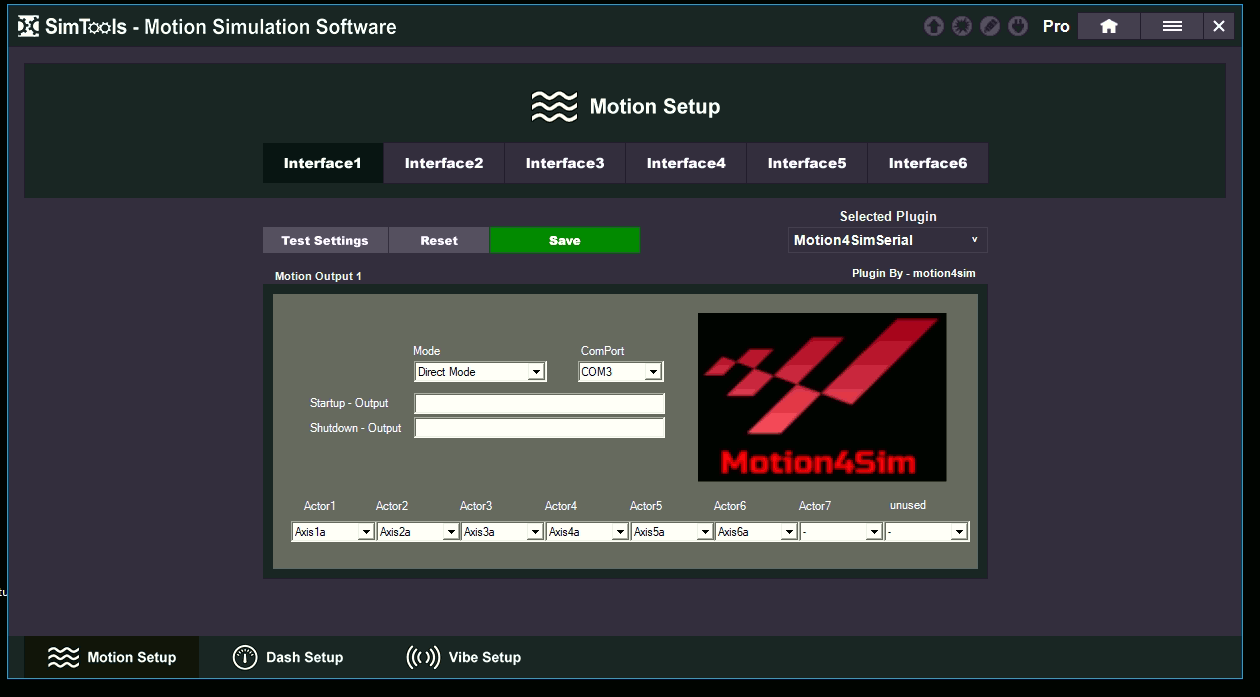Select Motion Setup in bottom bar
The width and height of the screenshot is (1260, 697).
click(112, 657)
